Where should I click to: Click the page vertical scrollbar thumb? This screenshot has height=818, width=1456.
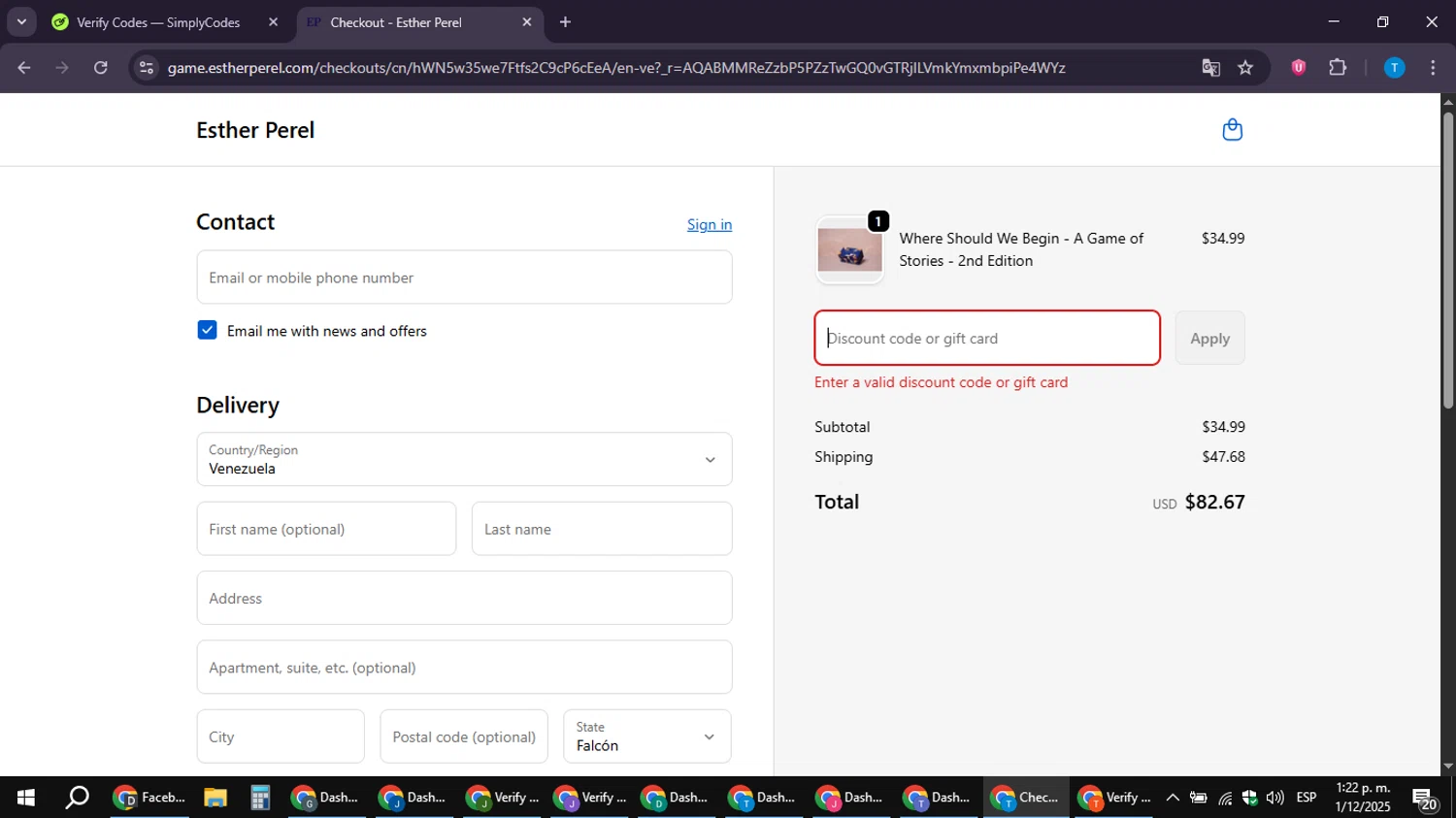pos(1448,260)
